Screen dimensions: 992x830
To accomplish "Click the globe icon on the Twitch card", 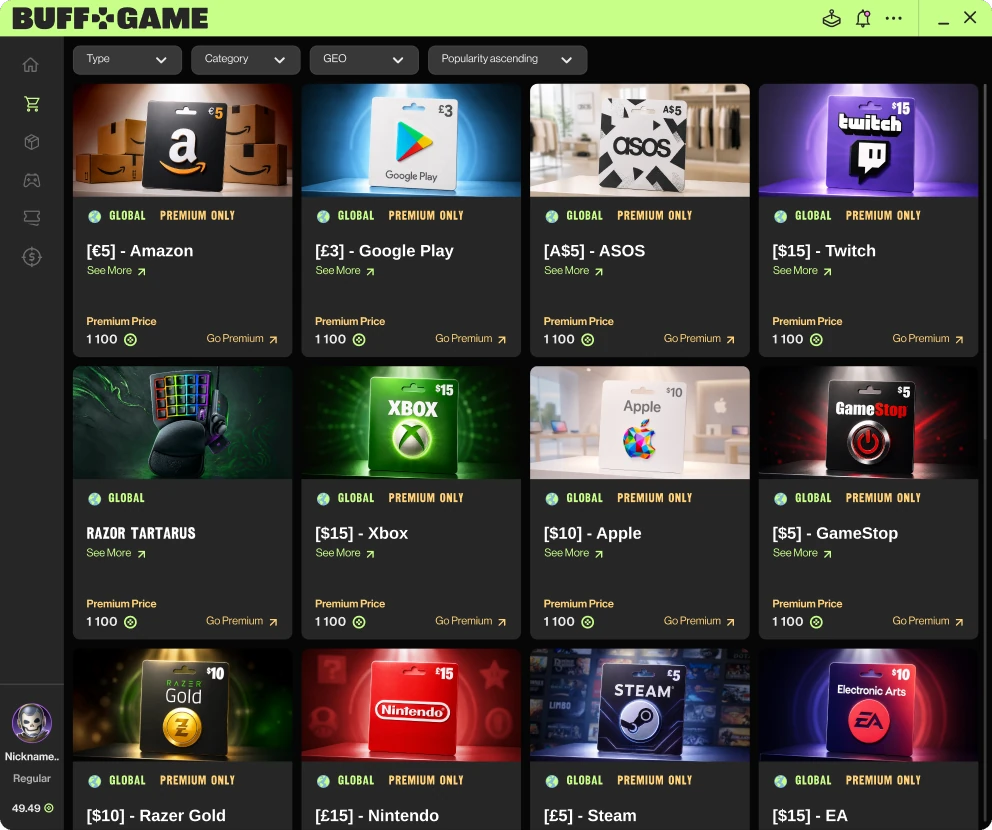I will tap(781, 216).
